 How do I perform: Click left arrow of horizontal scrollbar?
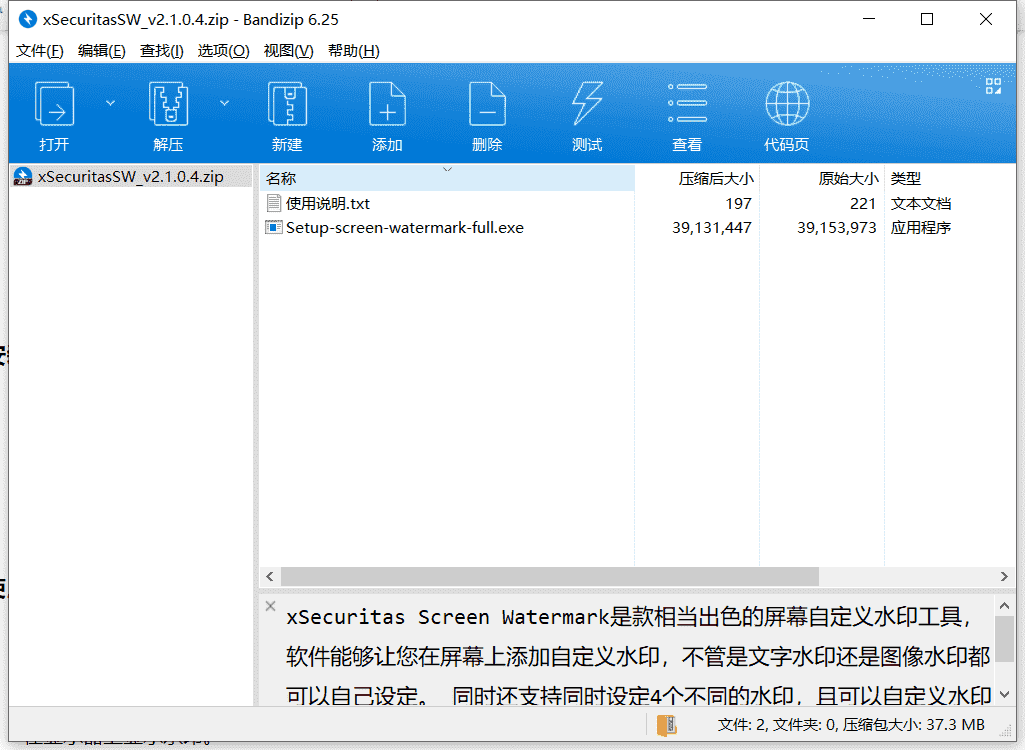(270, 576)
